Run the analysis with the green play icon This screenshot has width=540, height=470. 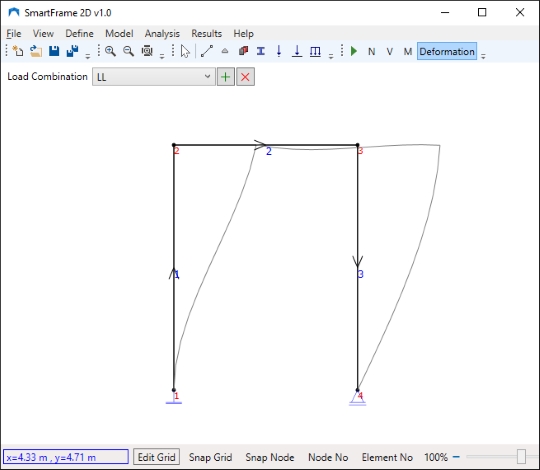354,51
